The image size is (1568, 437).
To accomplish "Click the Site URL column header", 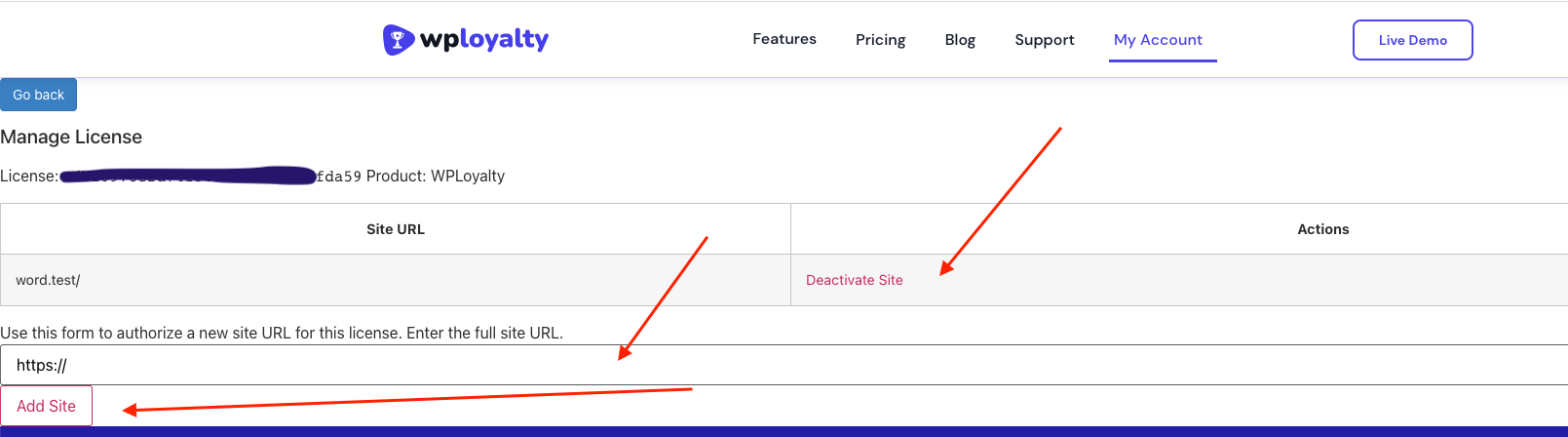I will click(395, 229).
